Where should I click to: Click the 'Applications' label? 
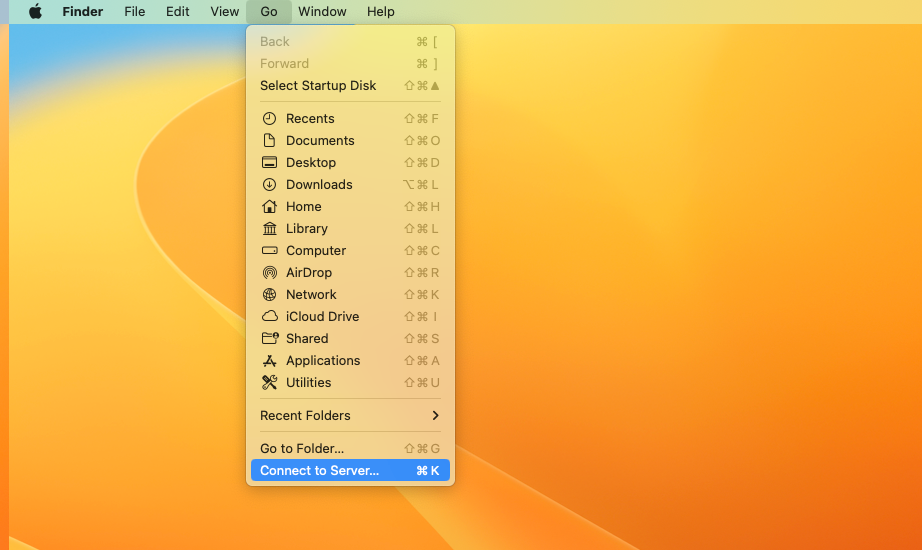coord(323,360)
